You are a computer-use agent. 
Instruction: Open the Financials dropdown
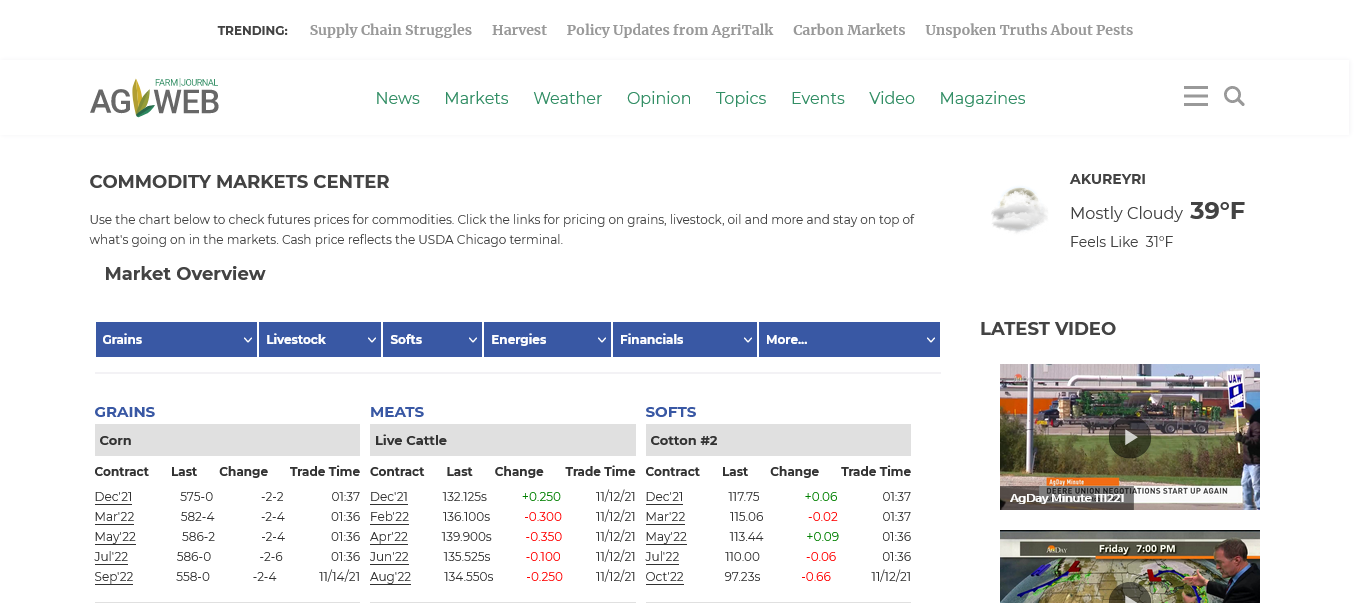click(685, 339)
